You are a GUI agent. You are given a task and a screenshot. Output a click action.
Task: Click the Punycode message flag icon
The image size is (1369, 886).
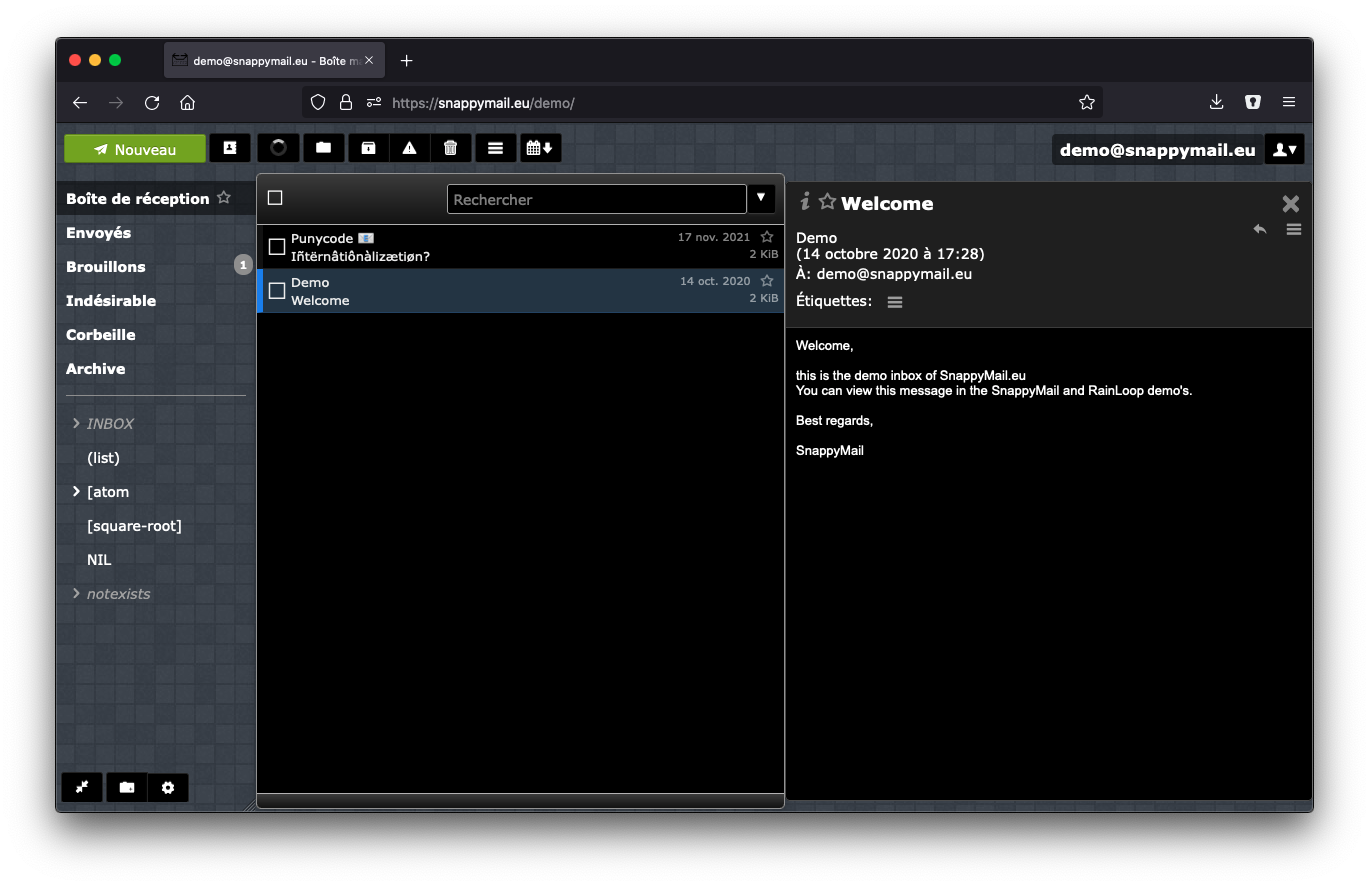pos(366,239)
